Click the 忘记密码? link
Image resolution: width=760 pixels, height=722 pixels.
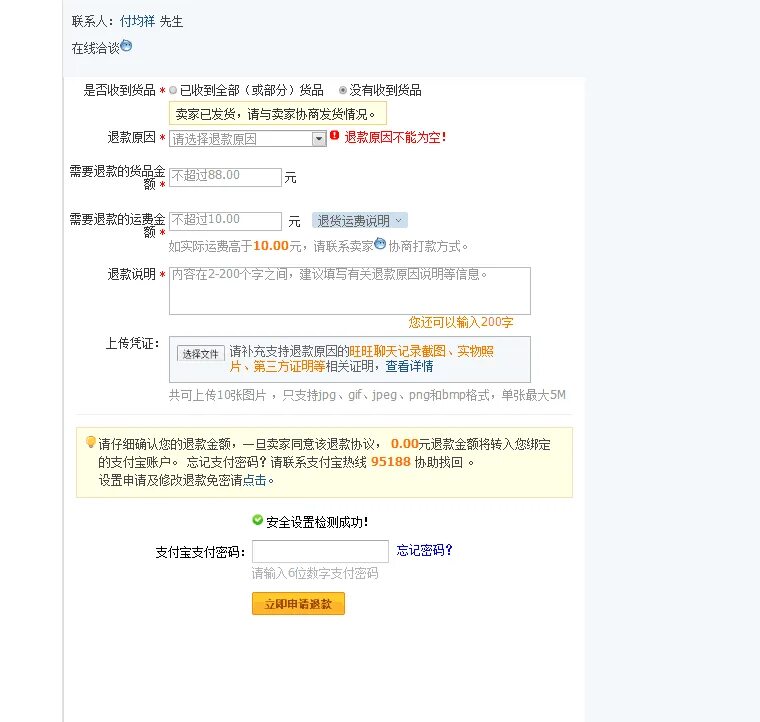coord(424,550)
